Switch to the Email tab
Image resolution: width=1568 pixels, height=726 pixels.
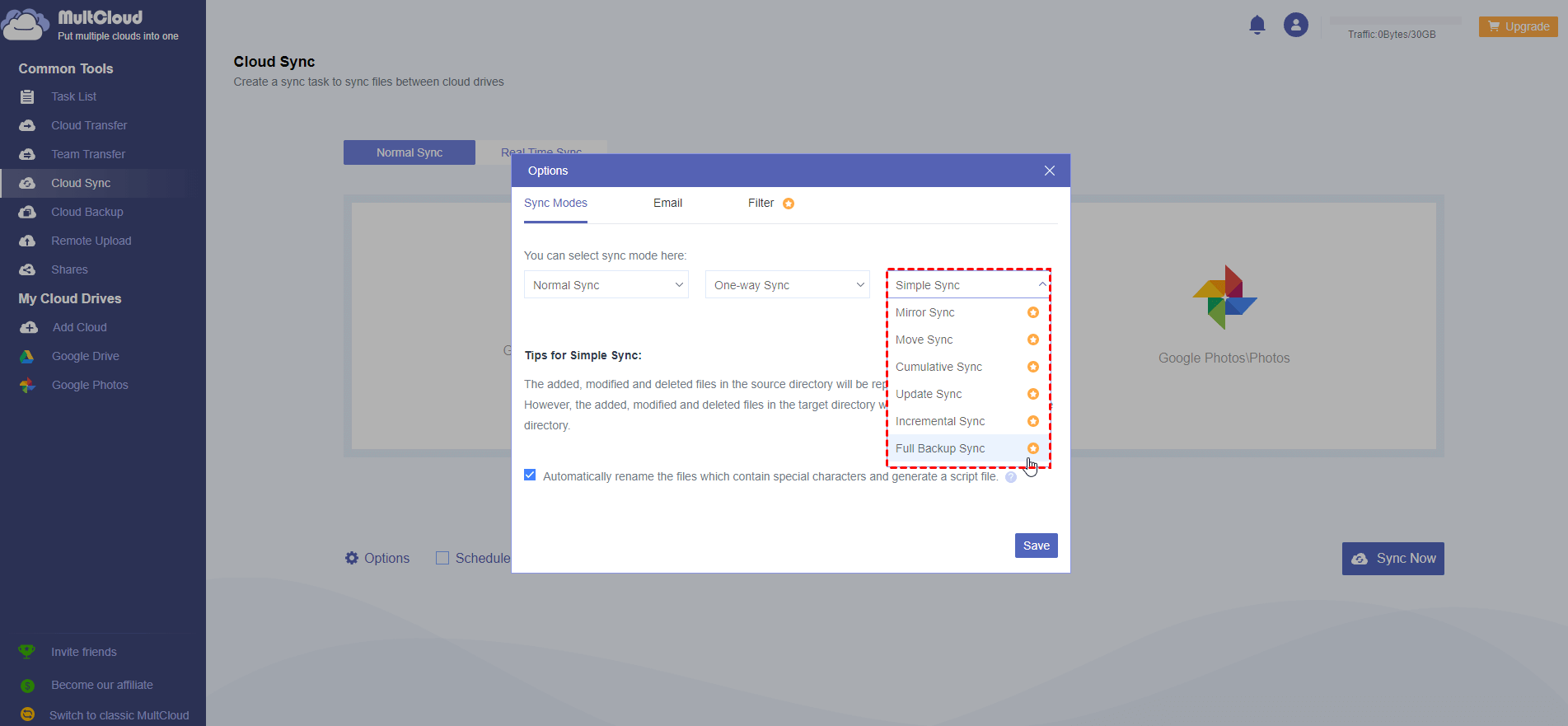coord(667,204)
